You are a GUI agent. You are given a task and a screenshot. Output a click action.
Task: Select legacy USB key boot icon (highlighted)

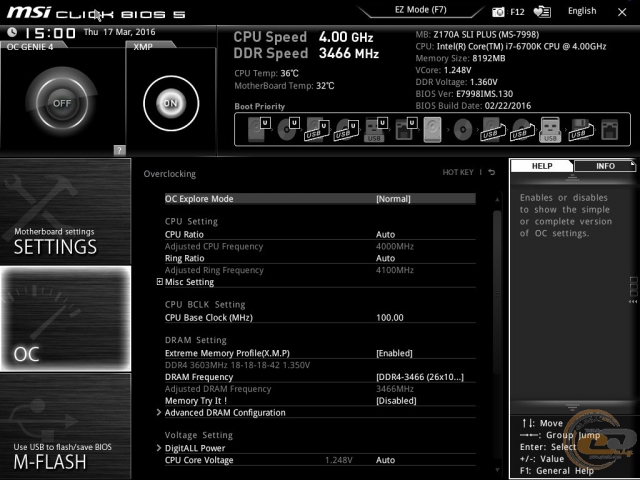tap(550, 129)
